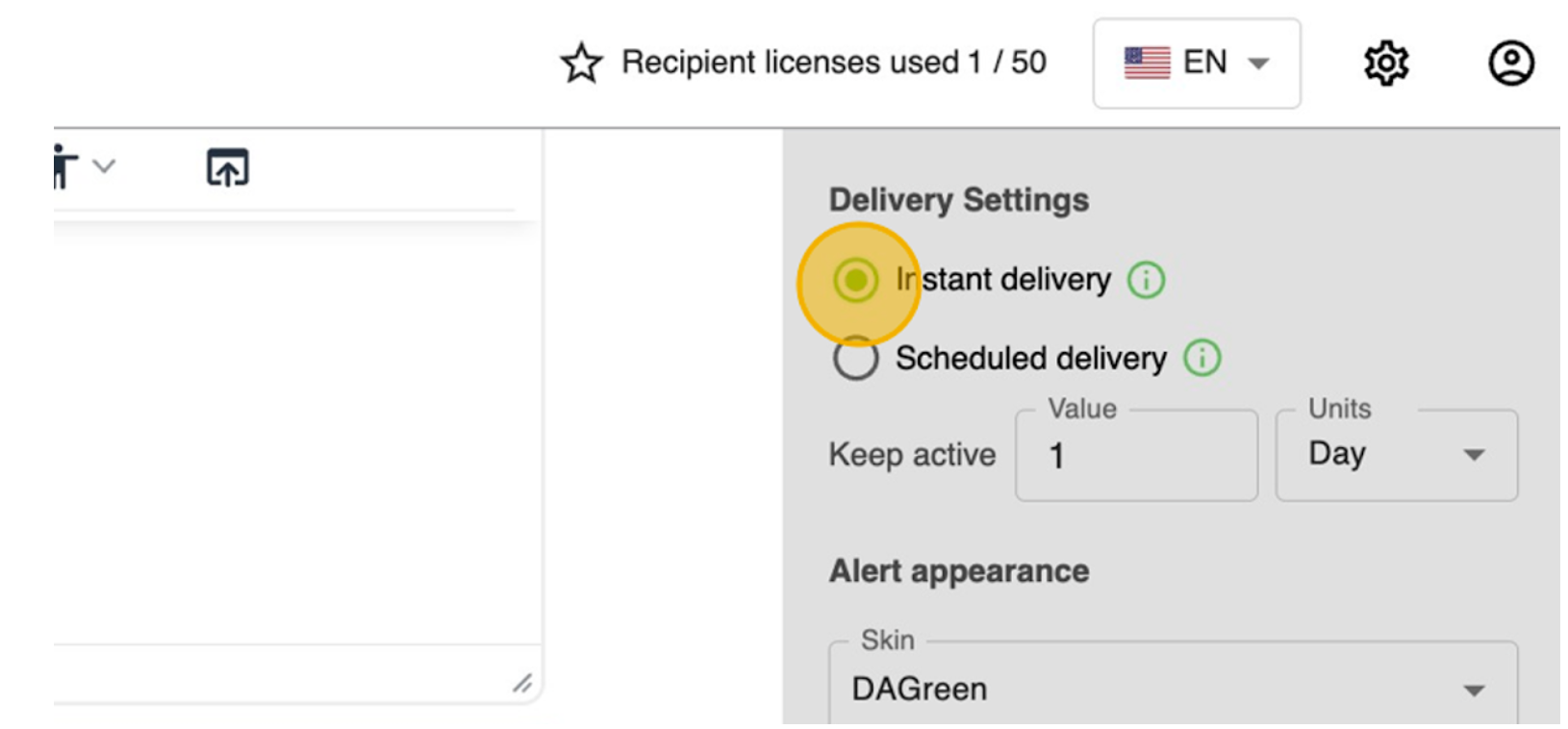Click the US flag language icon
Screen dimensions: 1568x729
(x=1147, y=63)
